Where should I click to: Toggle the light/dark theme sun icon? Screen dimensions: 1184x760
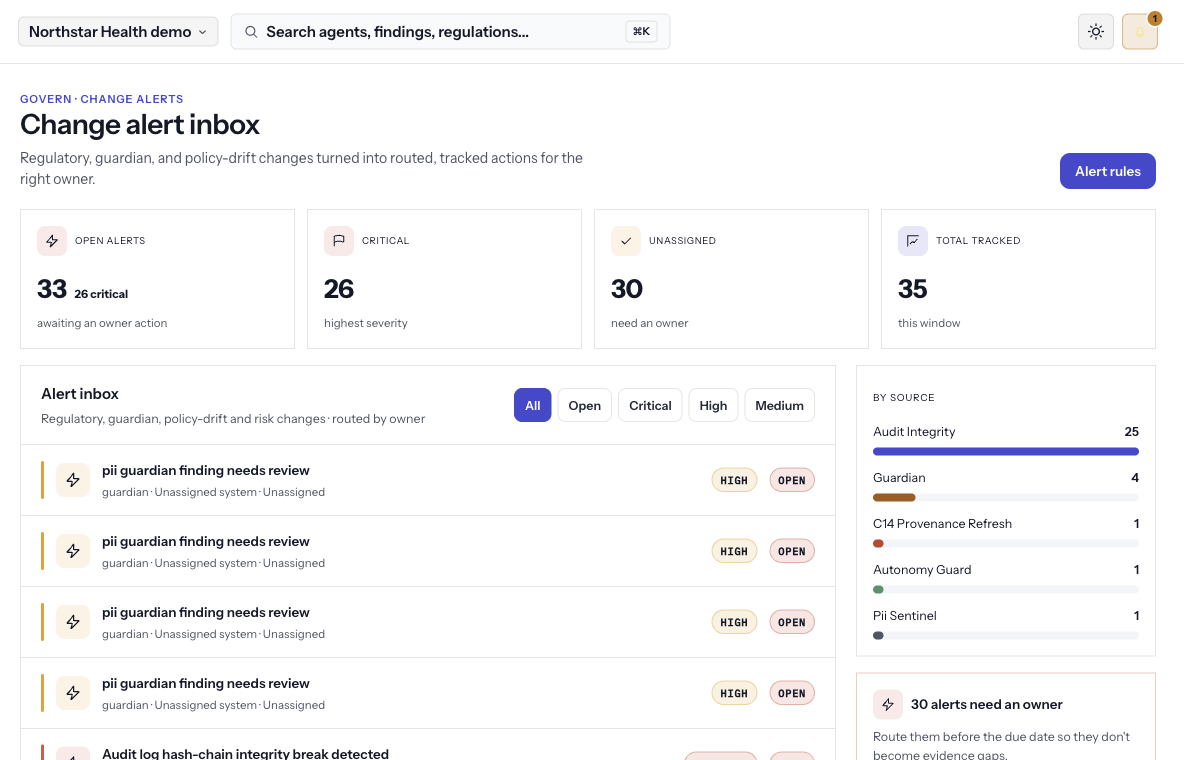pos(1096,32)
